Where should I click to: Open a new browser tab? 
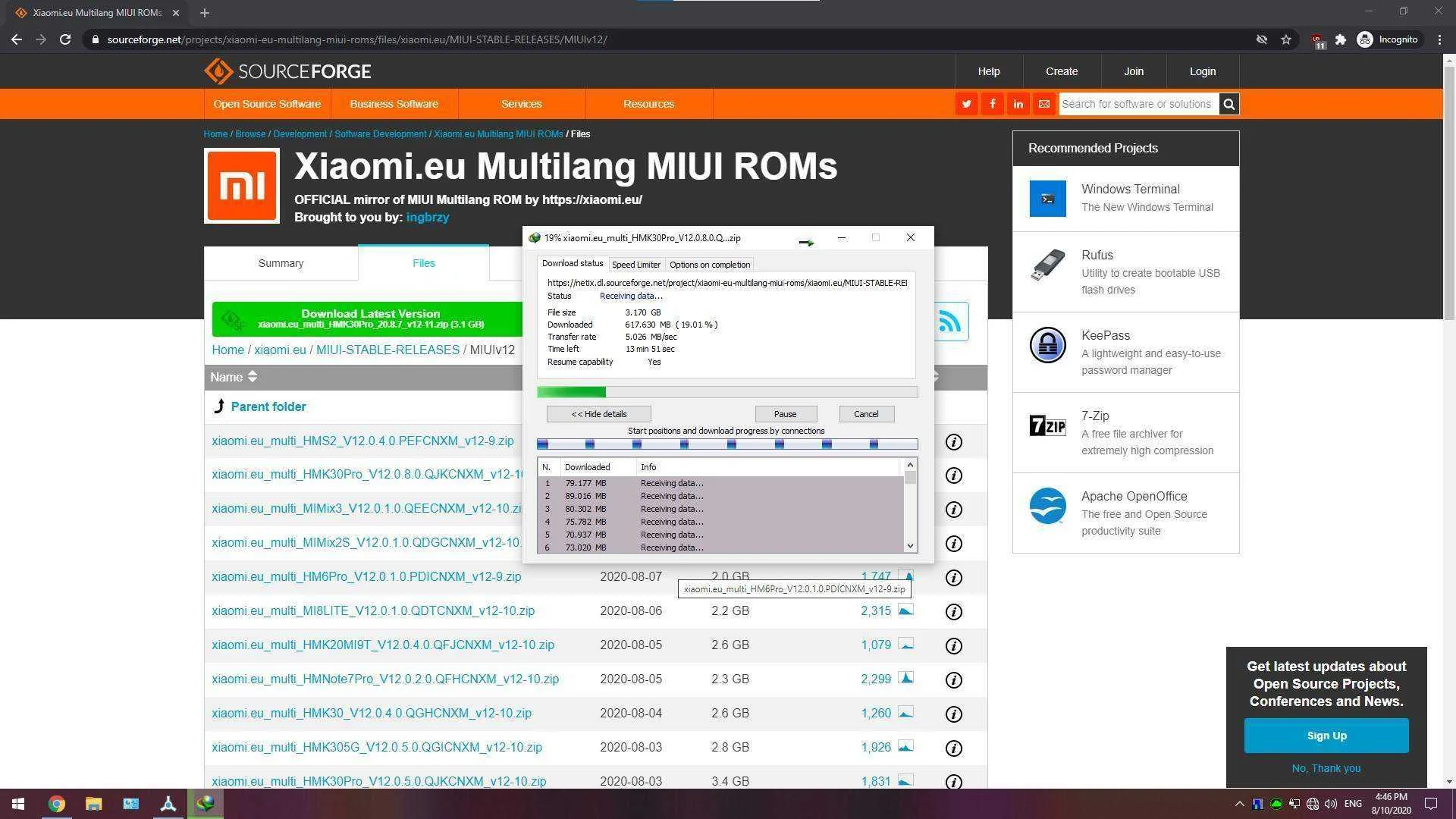pyautogui.click(x=205, y=13)
